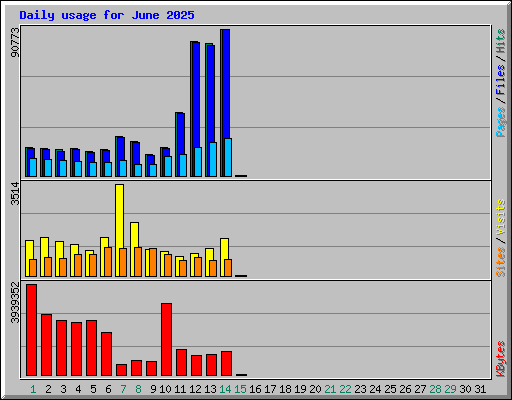Image resolution: width=512 pixels, height=400 pixels.
Task: Select day 14 on the axis
Action: [x=225, y=389]
